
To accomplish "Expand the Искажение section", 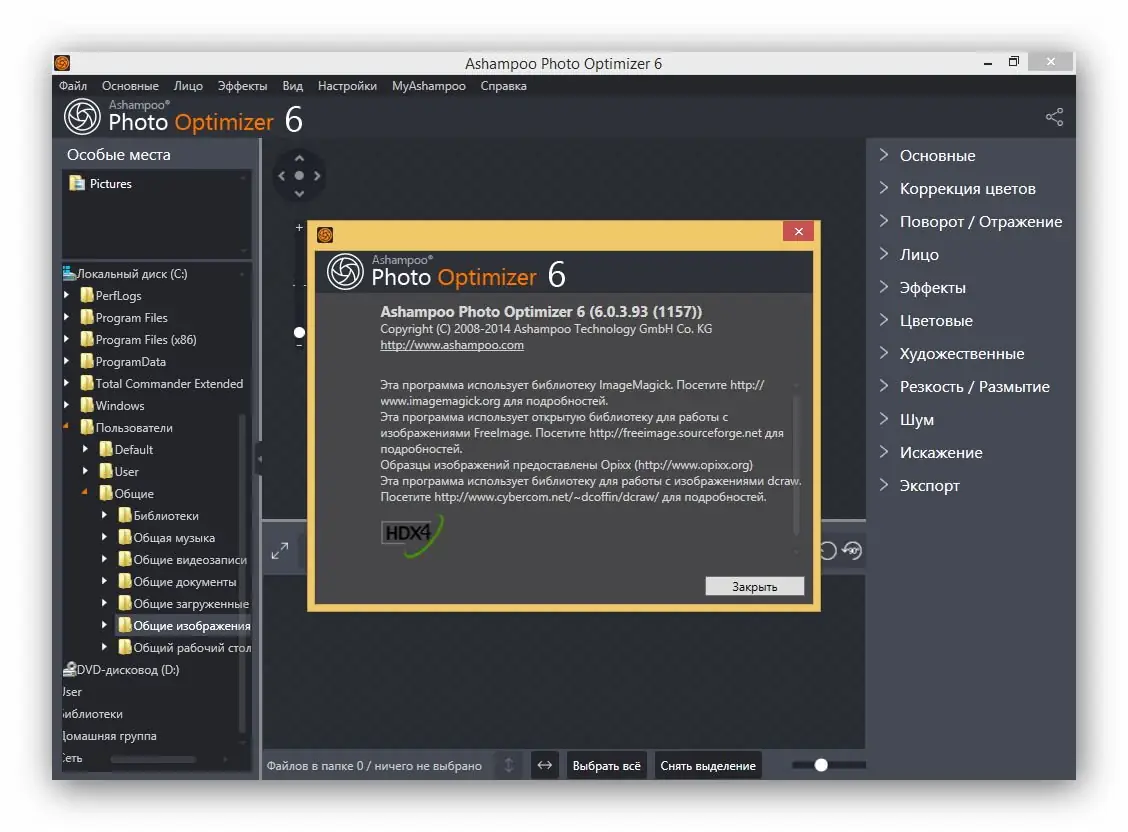I will click(884, 452).
